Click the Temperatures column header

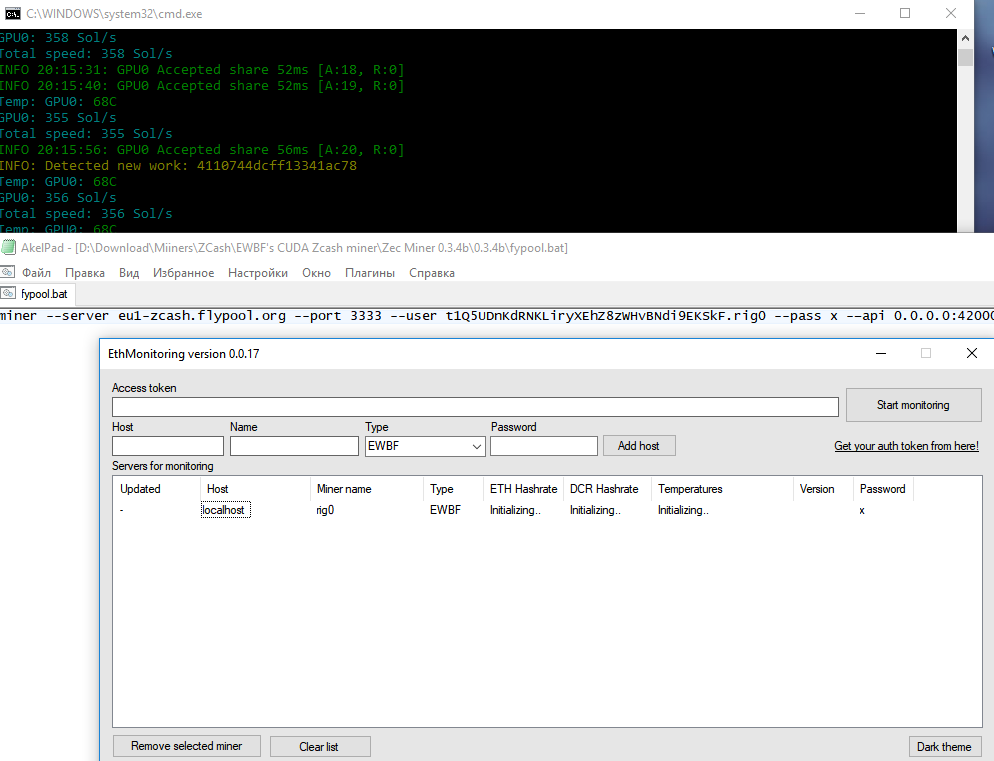(722, 489)
